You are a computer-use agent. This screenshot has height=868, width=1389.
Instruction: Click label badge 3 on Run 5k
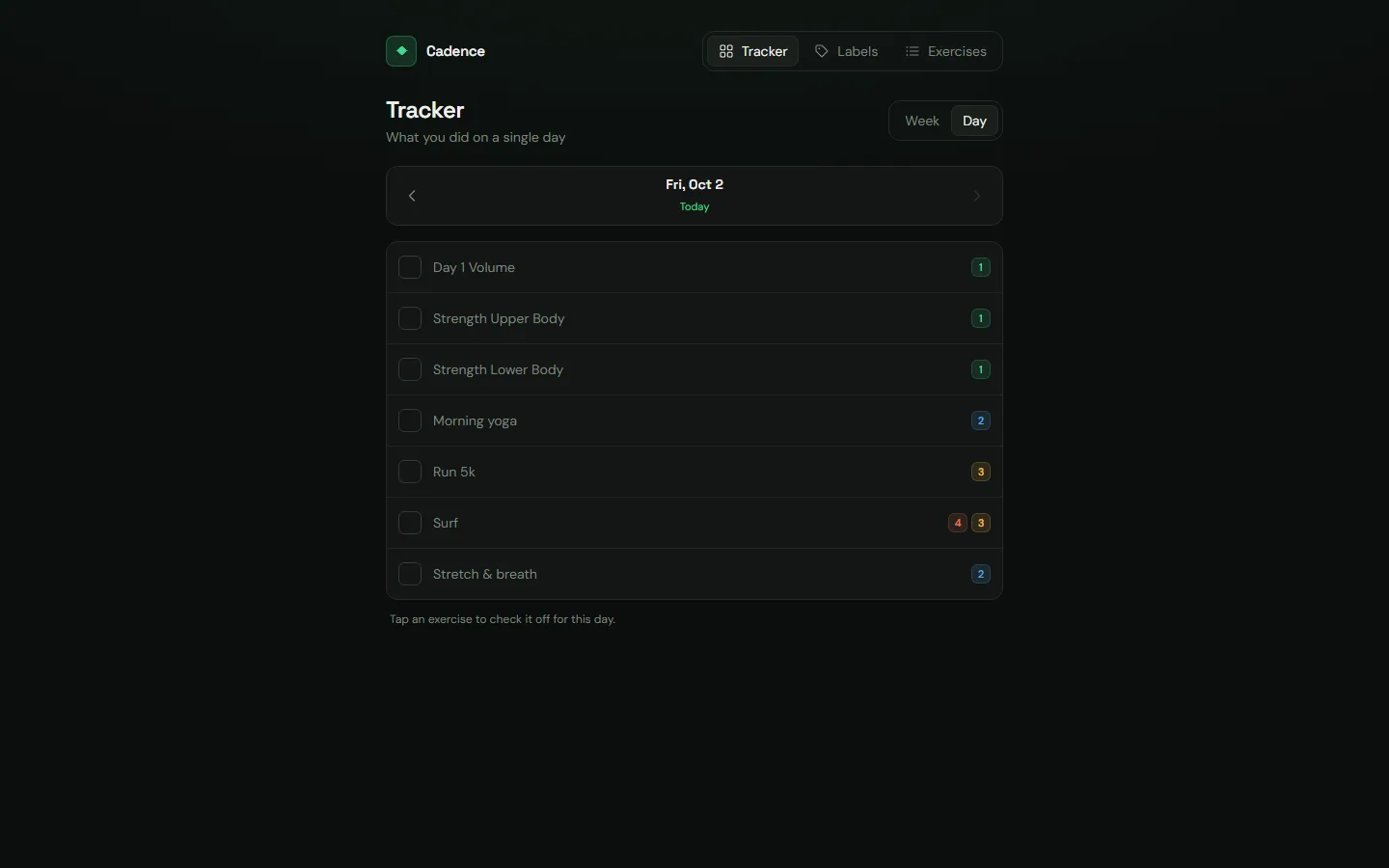[981, 472]
